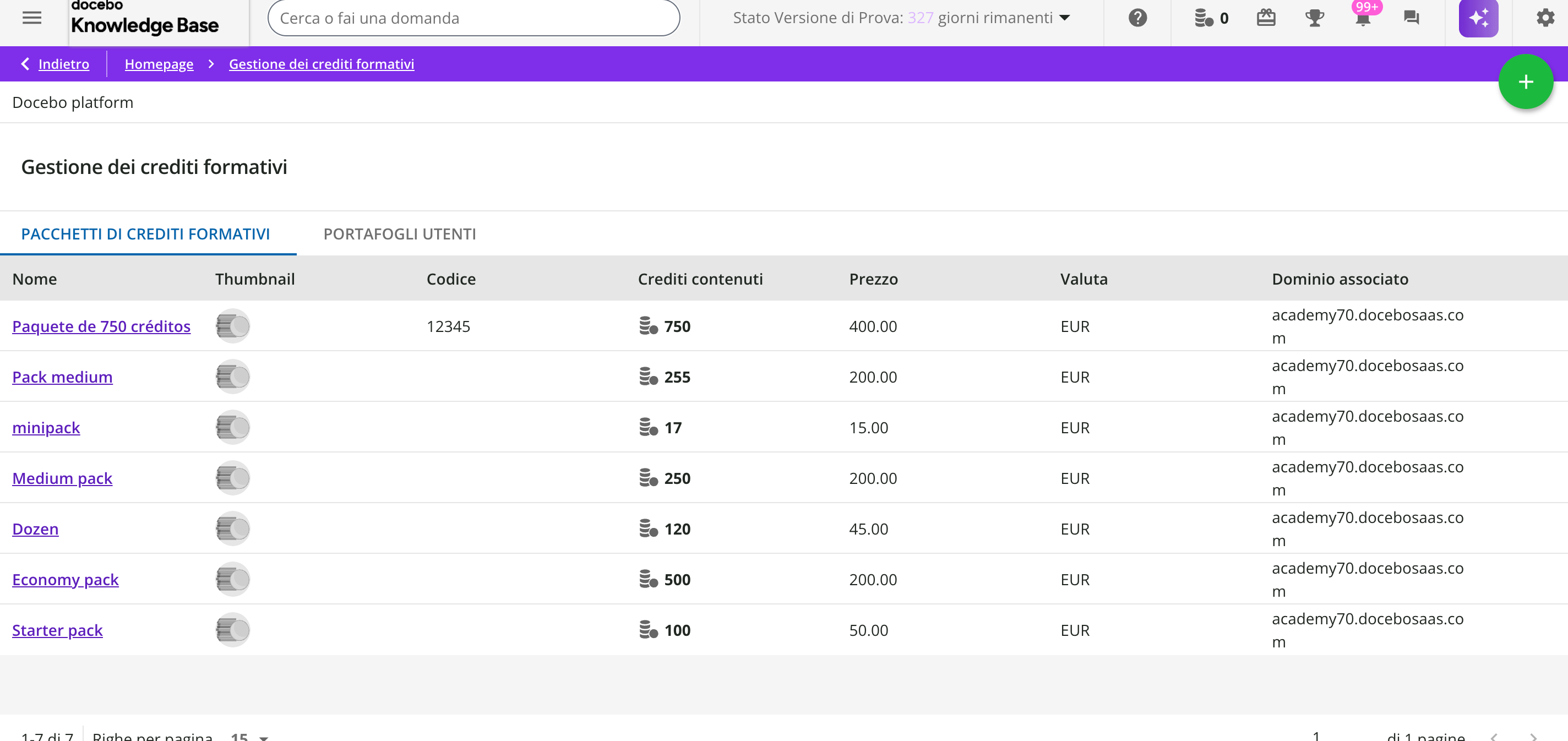Open the Paquete de 750 créditos link
1568x741 pixels.
[x=101, y=326]
